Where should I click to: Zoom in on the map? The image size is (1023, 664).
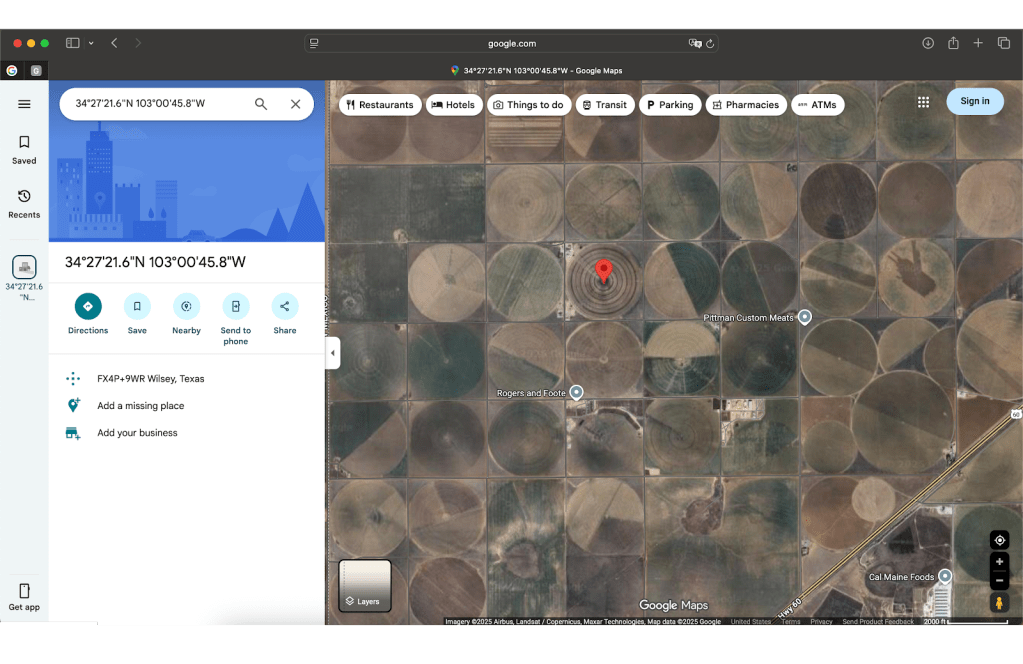click(x=998, y=562)
